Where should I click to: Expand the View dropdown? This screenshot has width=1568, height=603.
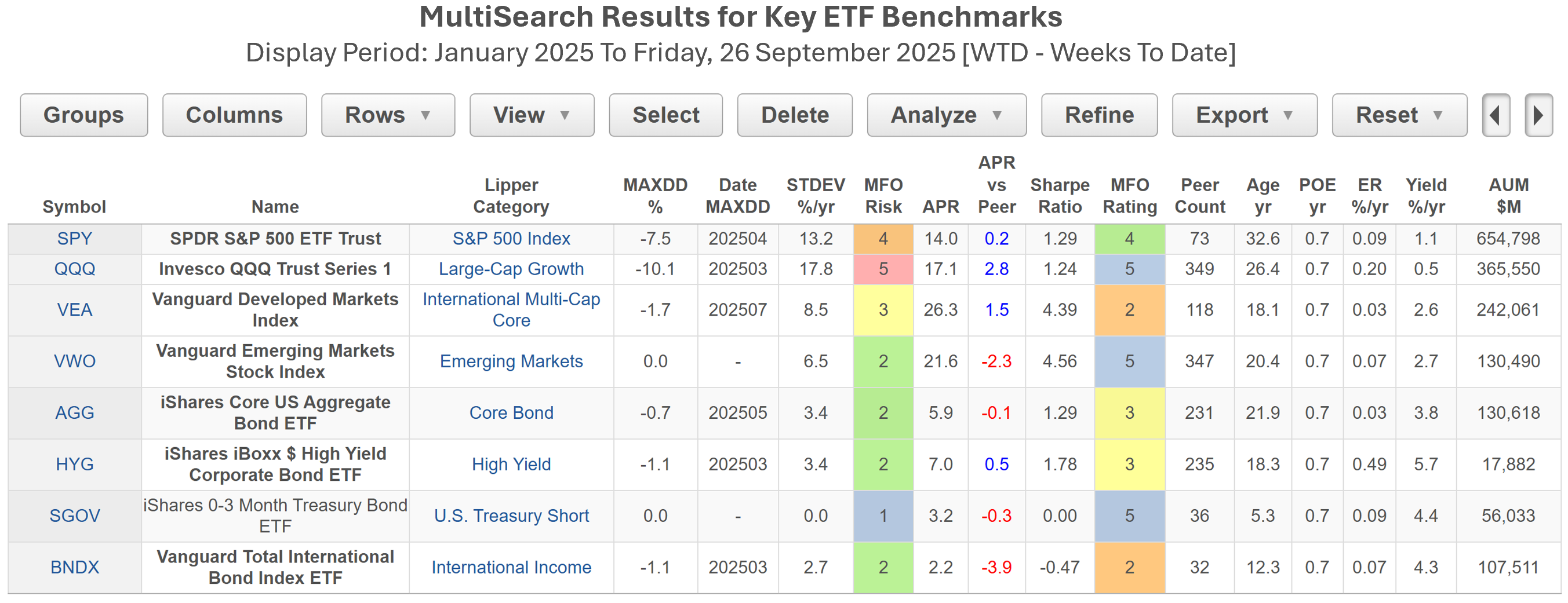point(532,115)
